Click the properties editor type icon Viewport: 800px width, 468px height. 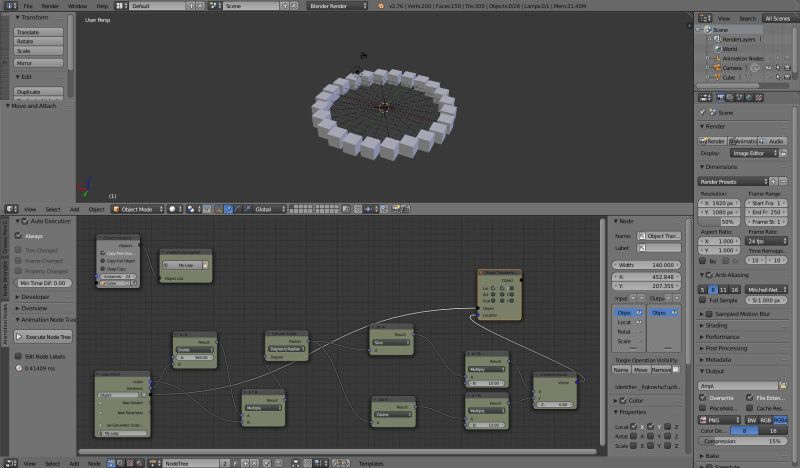tap(705, 97)
